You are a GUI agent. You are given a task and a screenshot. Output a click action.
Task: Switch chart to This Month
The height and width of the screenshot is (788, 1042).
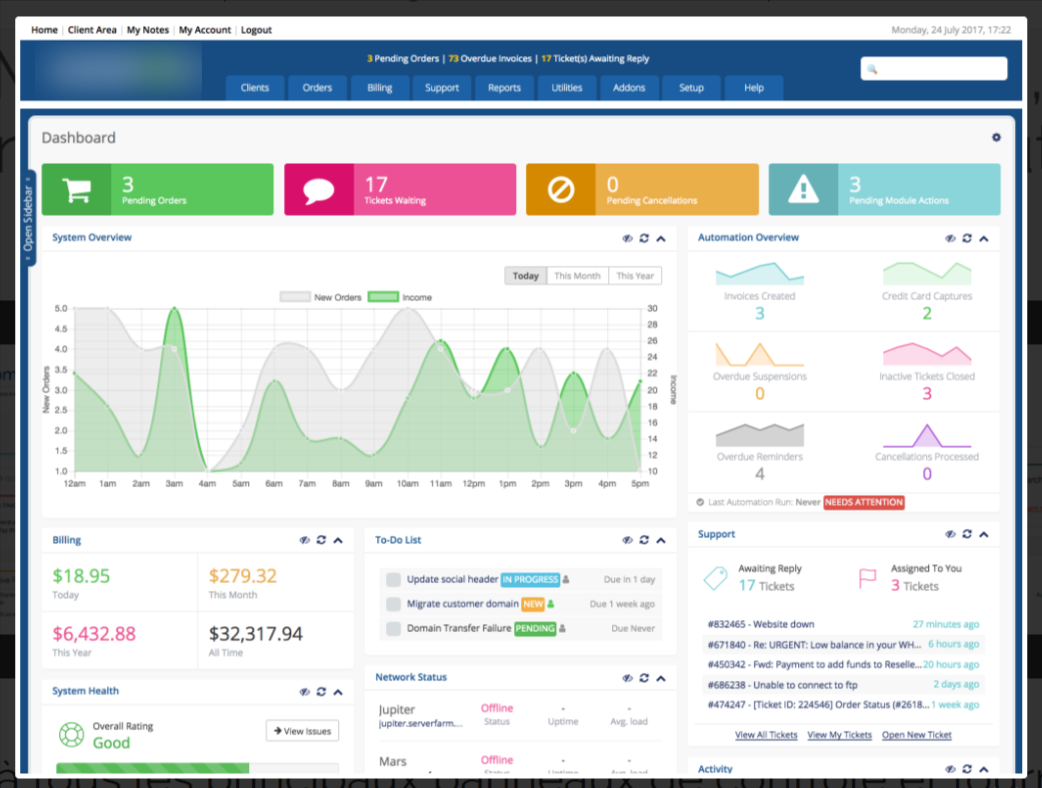[577, 276]
